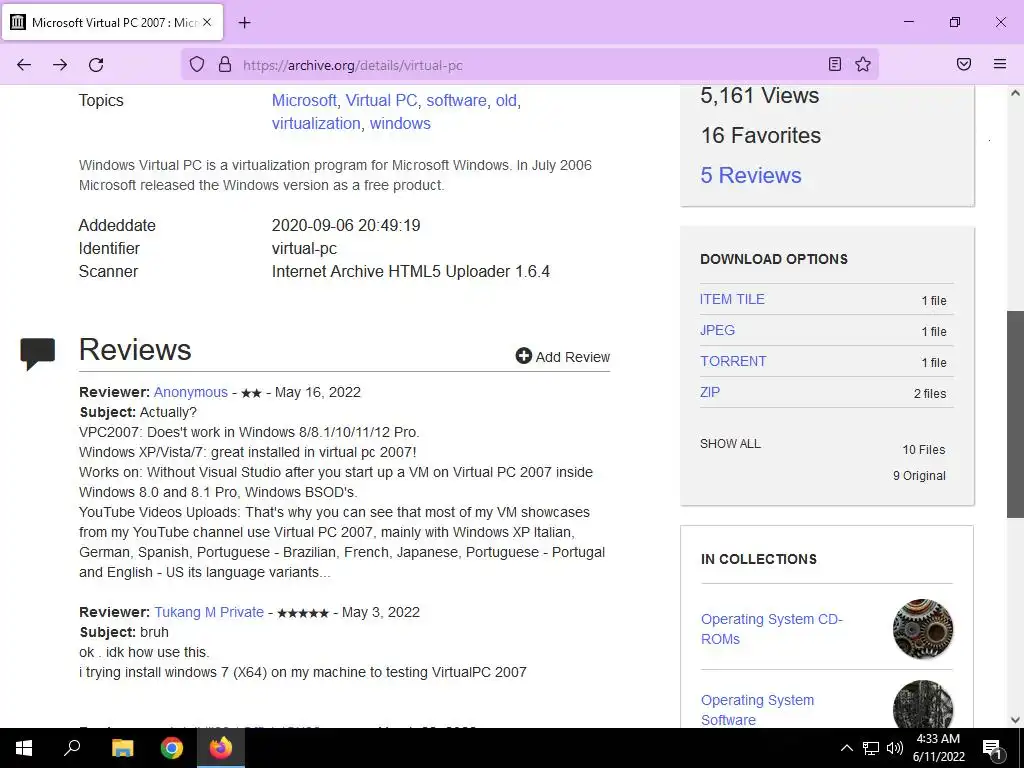The image size is (1024, 768).
Task: Open reviewer Anonymous profile link
Action: (191, 392)
